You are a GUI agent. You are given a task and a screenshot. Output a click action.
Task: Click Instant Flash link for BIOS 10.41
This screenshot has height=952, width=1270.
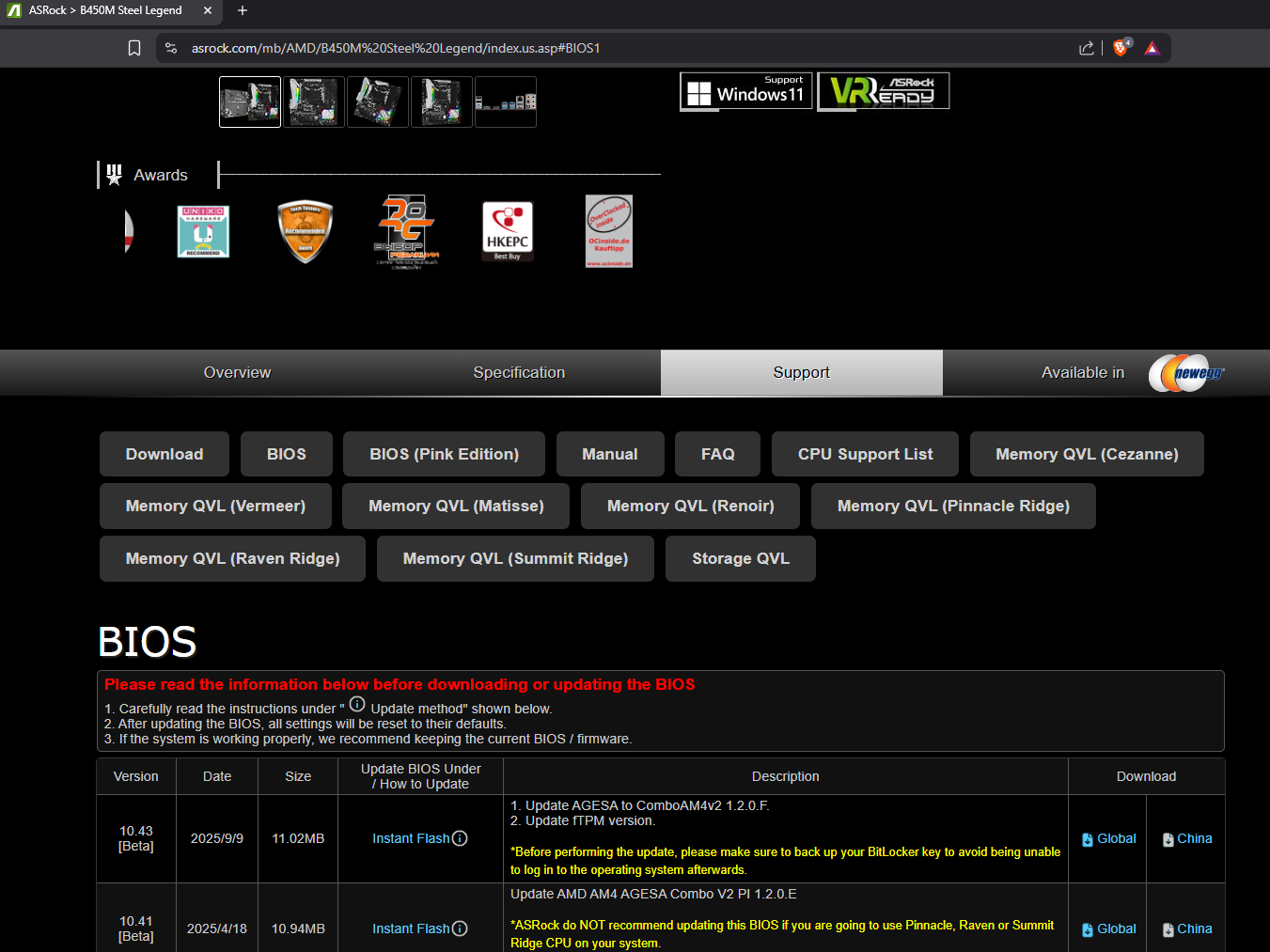pos(411,929)
